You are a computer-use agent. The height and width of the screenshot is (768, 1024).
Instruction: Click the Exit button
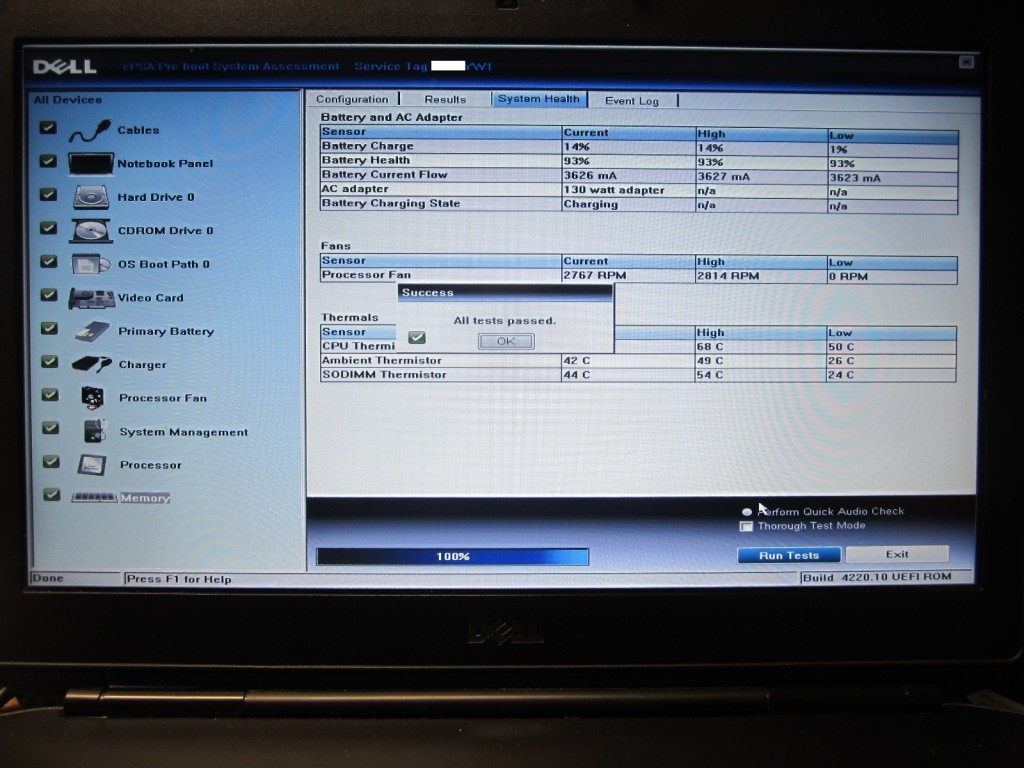(897, 554)
